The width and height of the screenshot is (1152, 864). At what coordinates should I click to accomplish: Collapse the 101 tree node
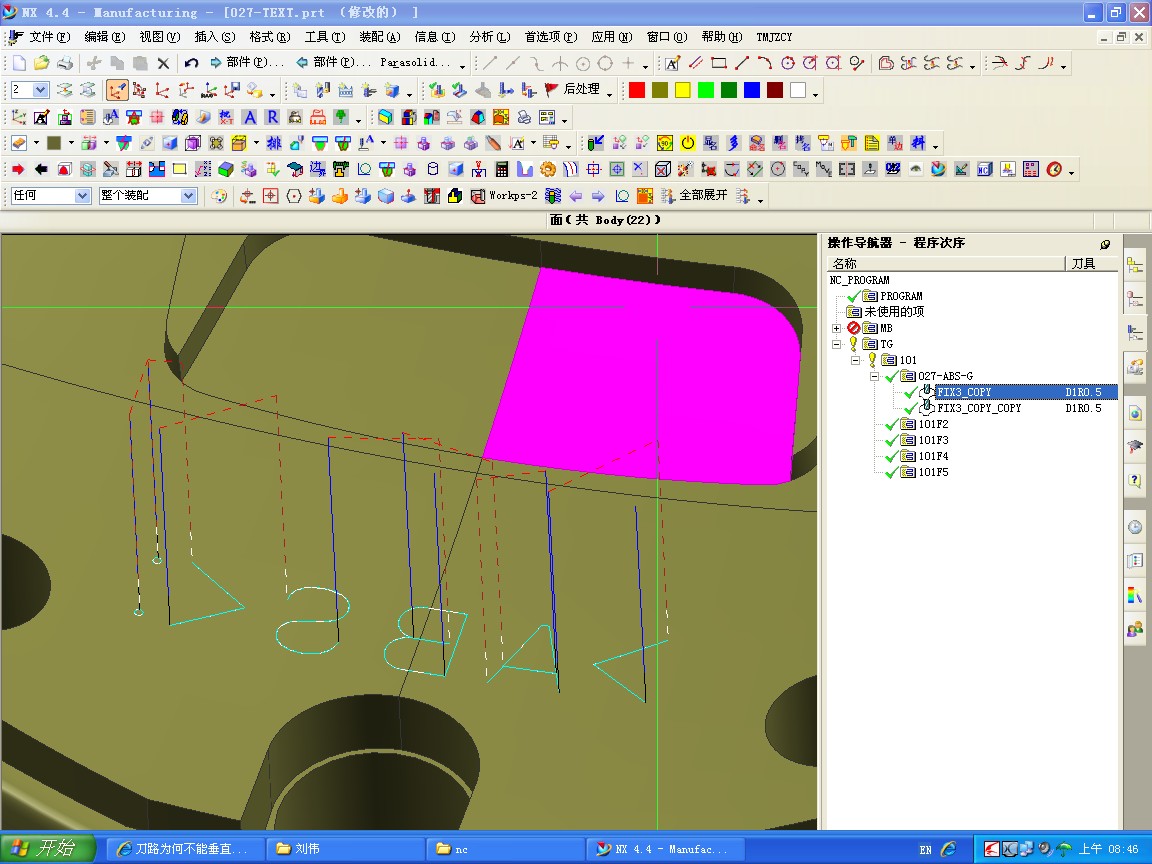856,360
